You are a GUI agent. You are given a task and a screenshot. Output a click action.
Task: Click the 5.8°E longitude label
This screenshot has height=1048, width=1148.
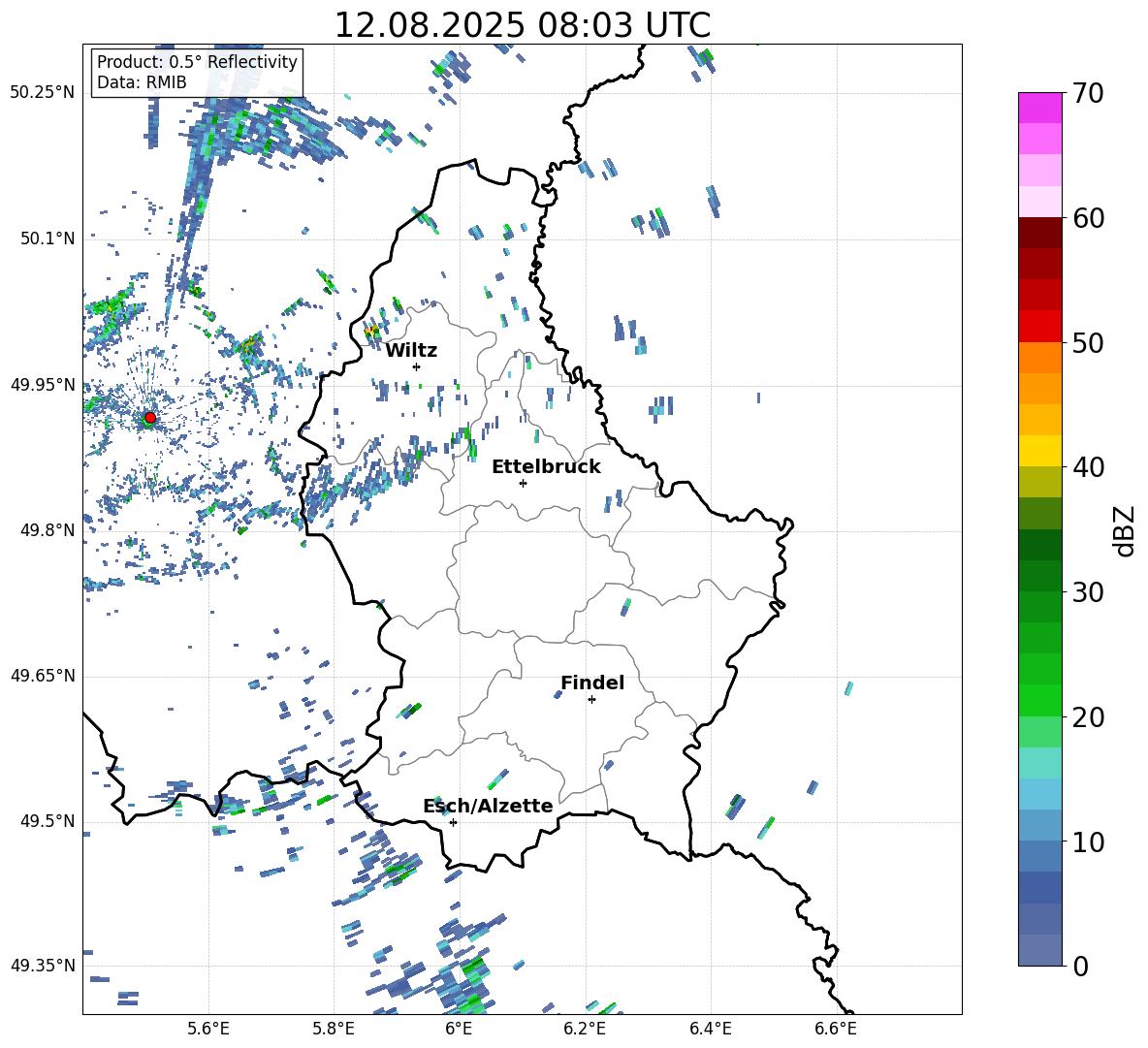[x=334, y=1029]
